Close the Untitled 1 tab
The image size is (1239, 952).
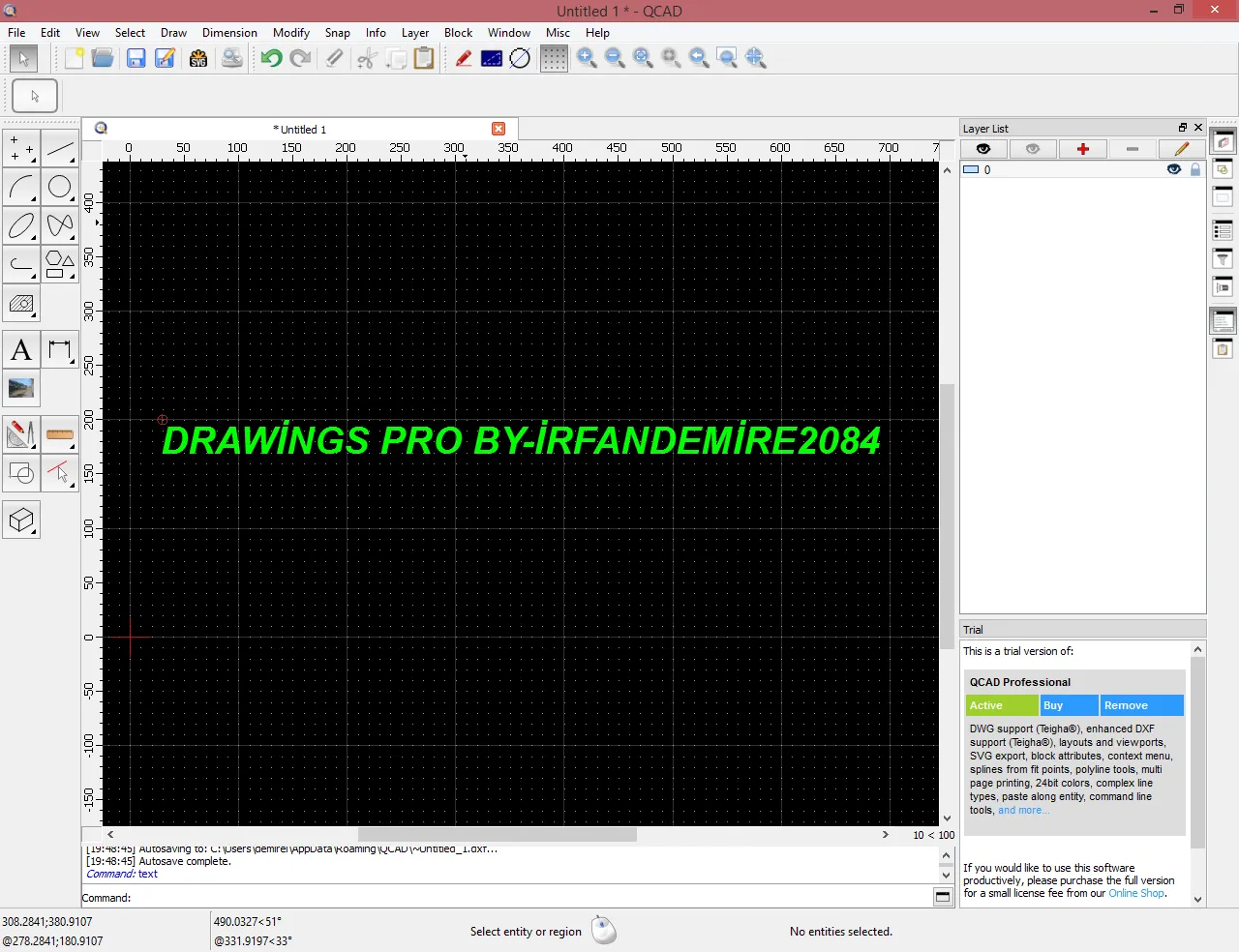coord(499,129)
